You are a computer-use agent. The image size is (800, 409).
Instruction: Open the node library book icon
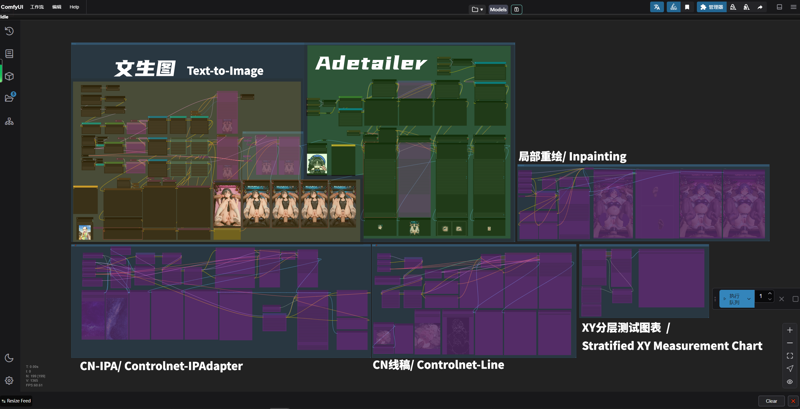point(9,54)
